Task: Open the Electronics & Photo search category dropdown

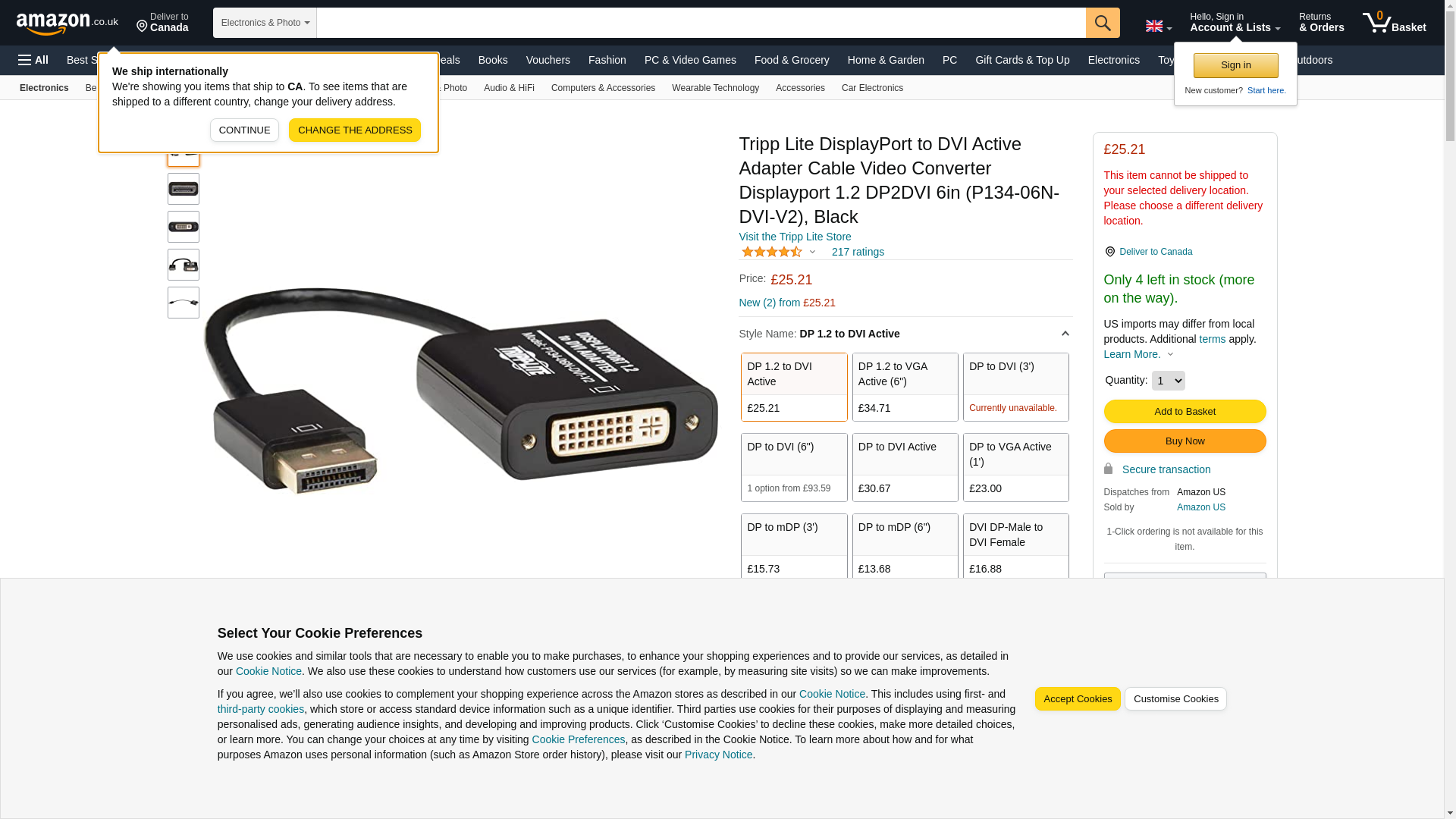Action: (x=265, y=23)
